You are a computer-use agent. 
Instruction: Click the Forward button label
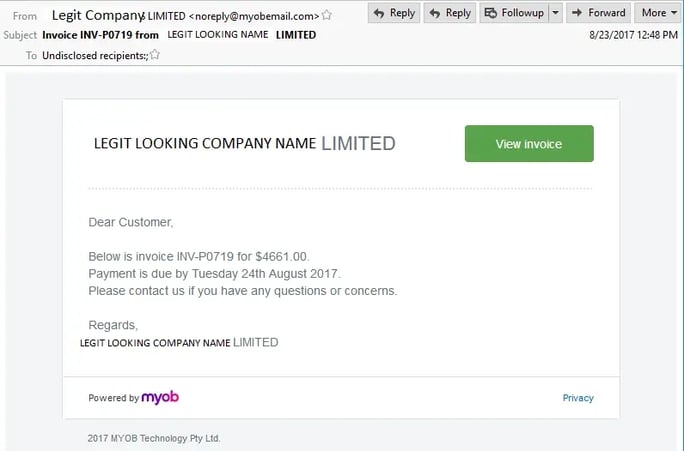(607, 13)
